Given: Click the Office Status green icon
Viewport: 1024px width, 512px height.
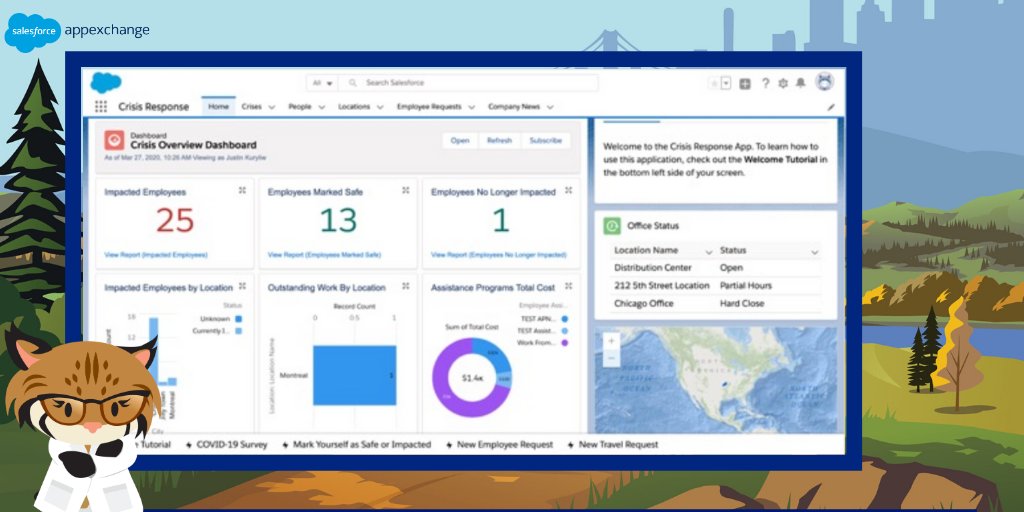Looking at the screenshot, I should (x=612, y=226).
